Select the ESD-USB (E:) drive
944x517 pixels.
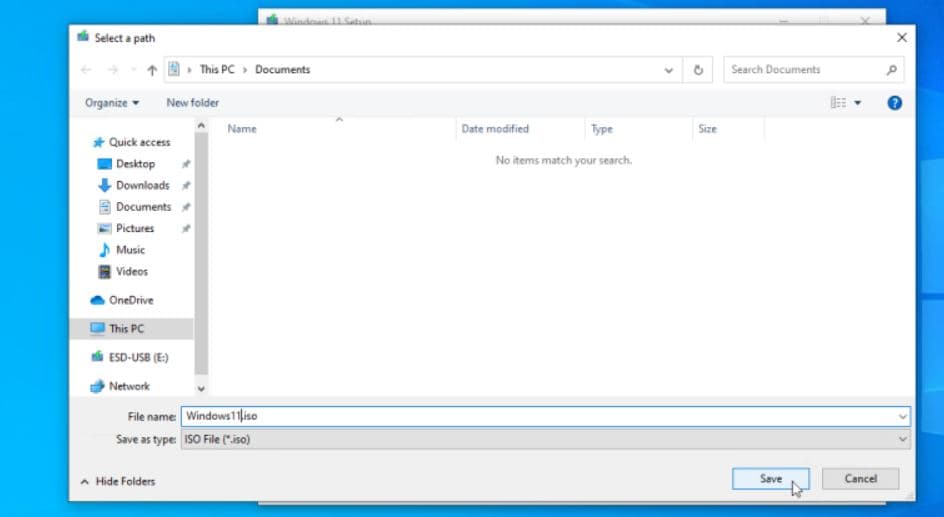click(x=138, y=358)
